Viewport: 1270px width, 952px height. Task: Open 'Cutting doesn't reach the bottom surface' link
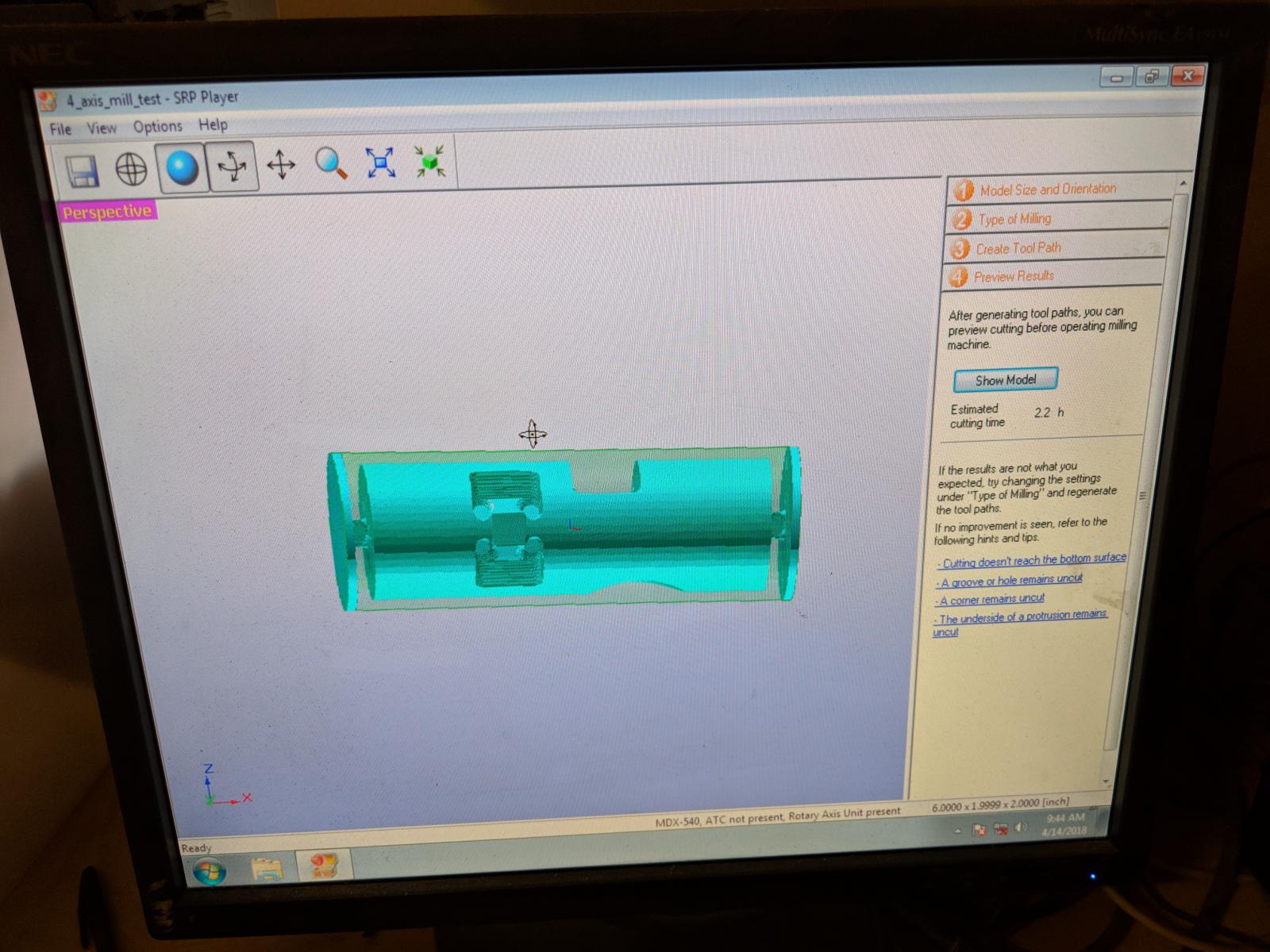[x=1033, y=560]
